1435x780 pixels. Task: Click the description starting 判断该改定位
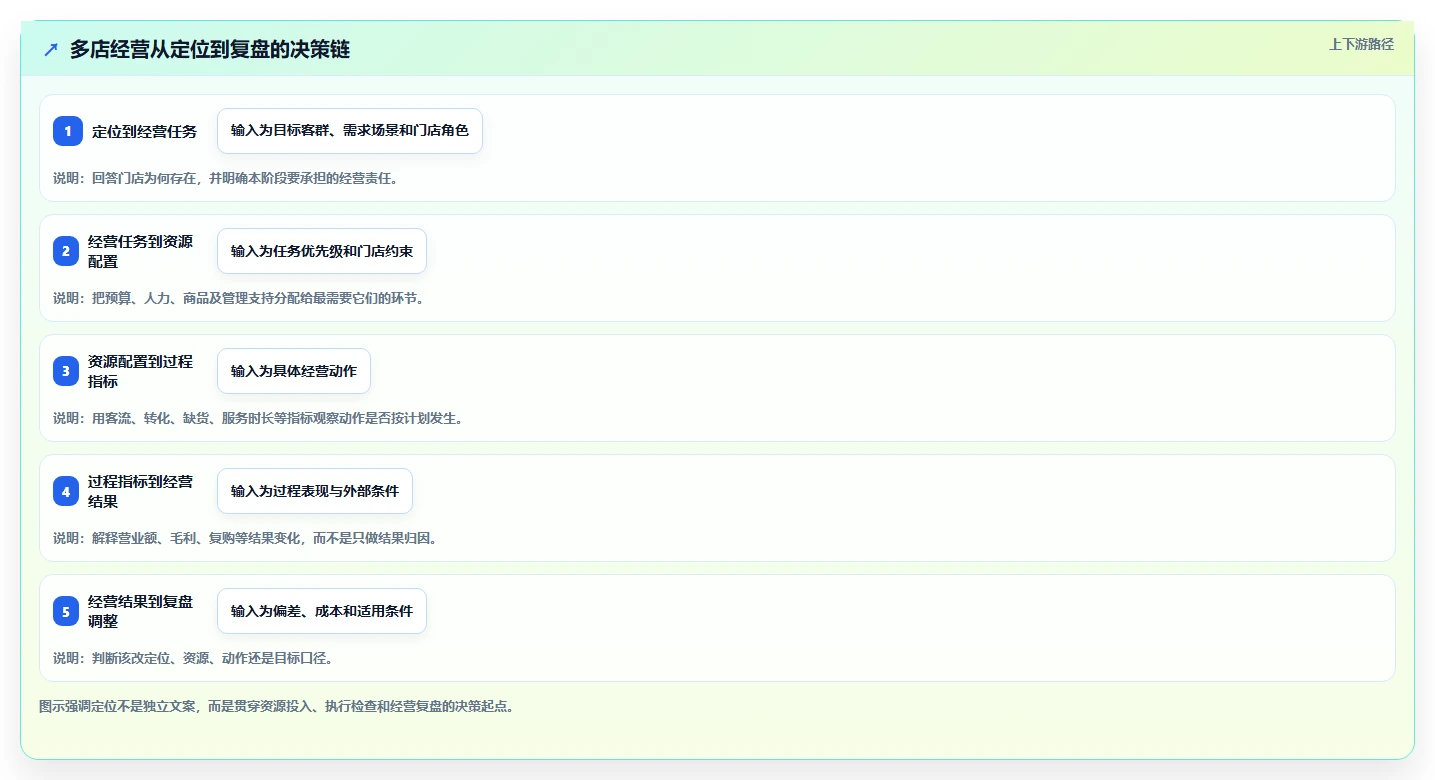coord(193,658)
